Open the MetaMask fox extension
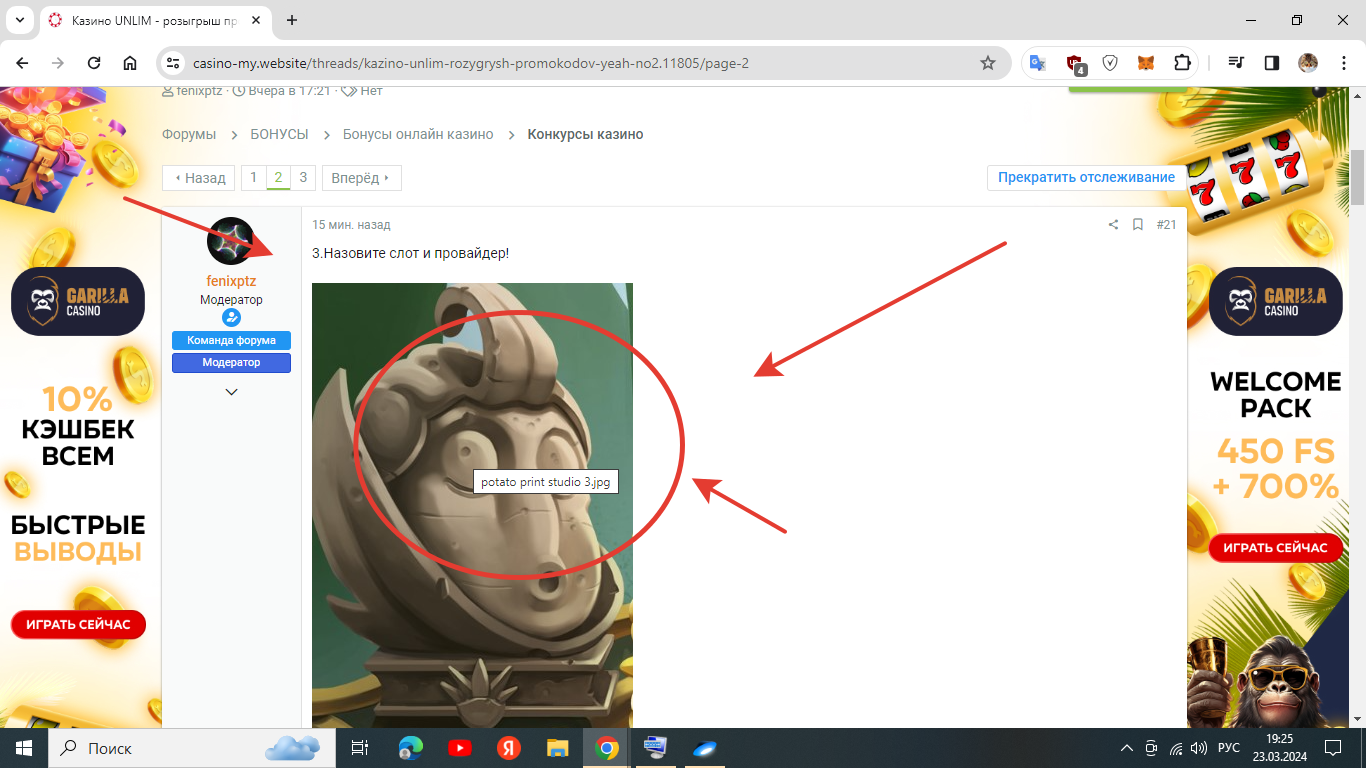This screenshot has width=1366, height=768. [x=1146, y=63]
